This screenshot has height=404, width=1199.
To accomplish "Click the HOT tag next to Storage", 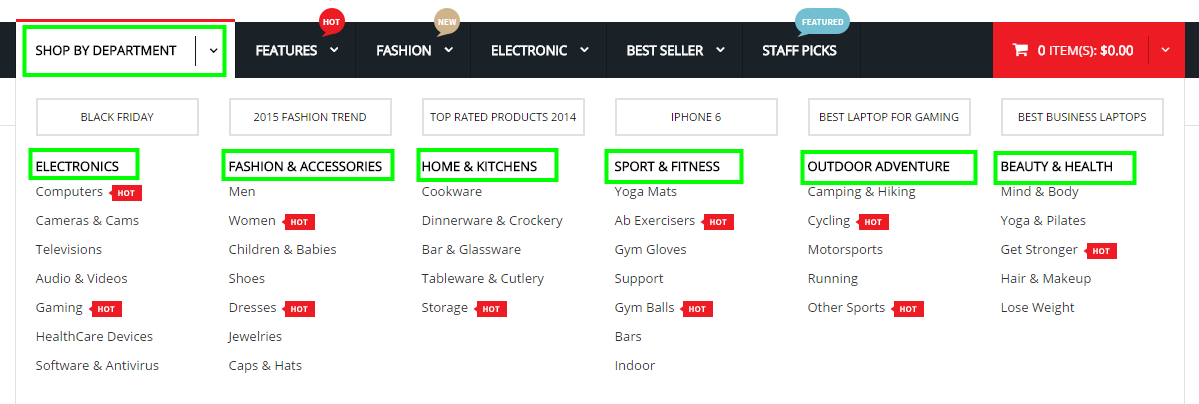I will [491, 309].
